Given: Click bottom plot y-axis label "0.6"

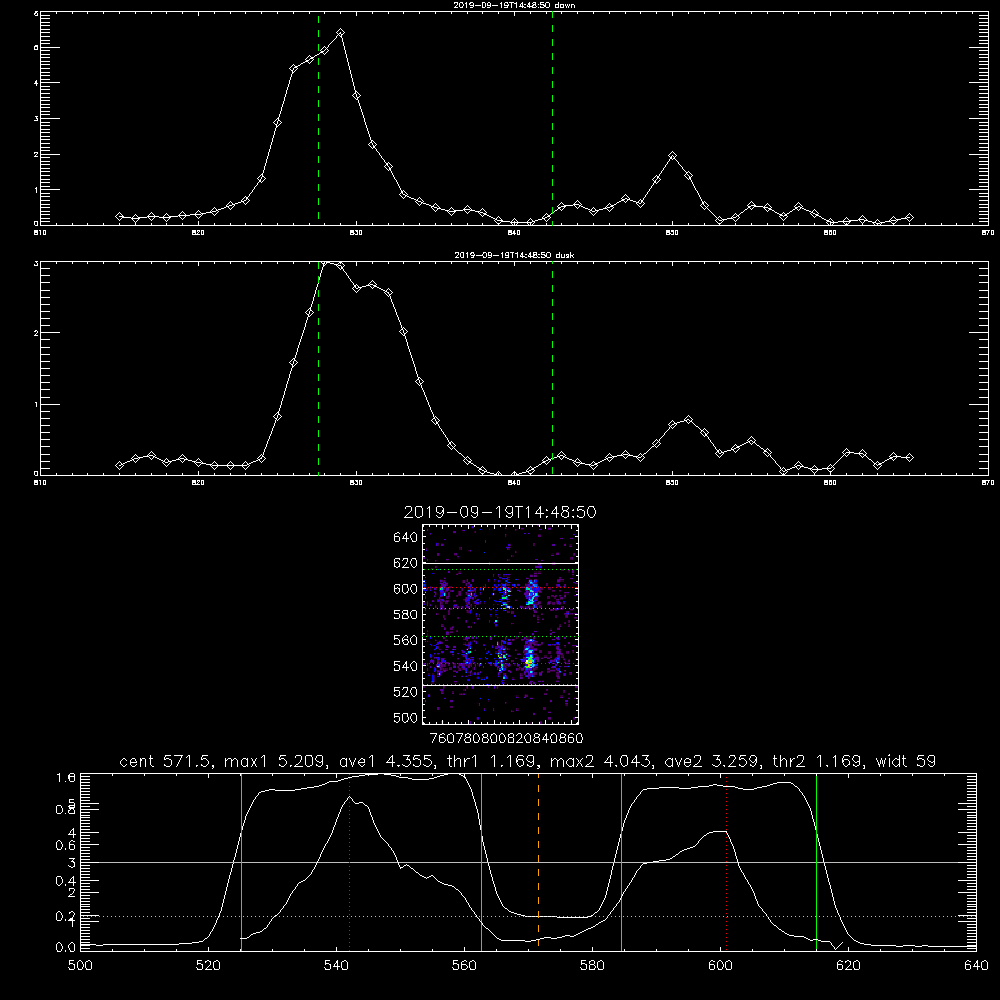Looking at the screenshot, I should click(66, 845).
